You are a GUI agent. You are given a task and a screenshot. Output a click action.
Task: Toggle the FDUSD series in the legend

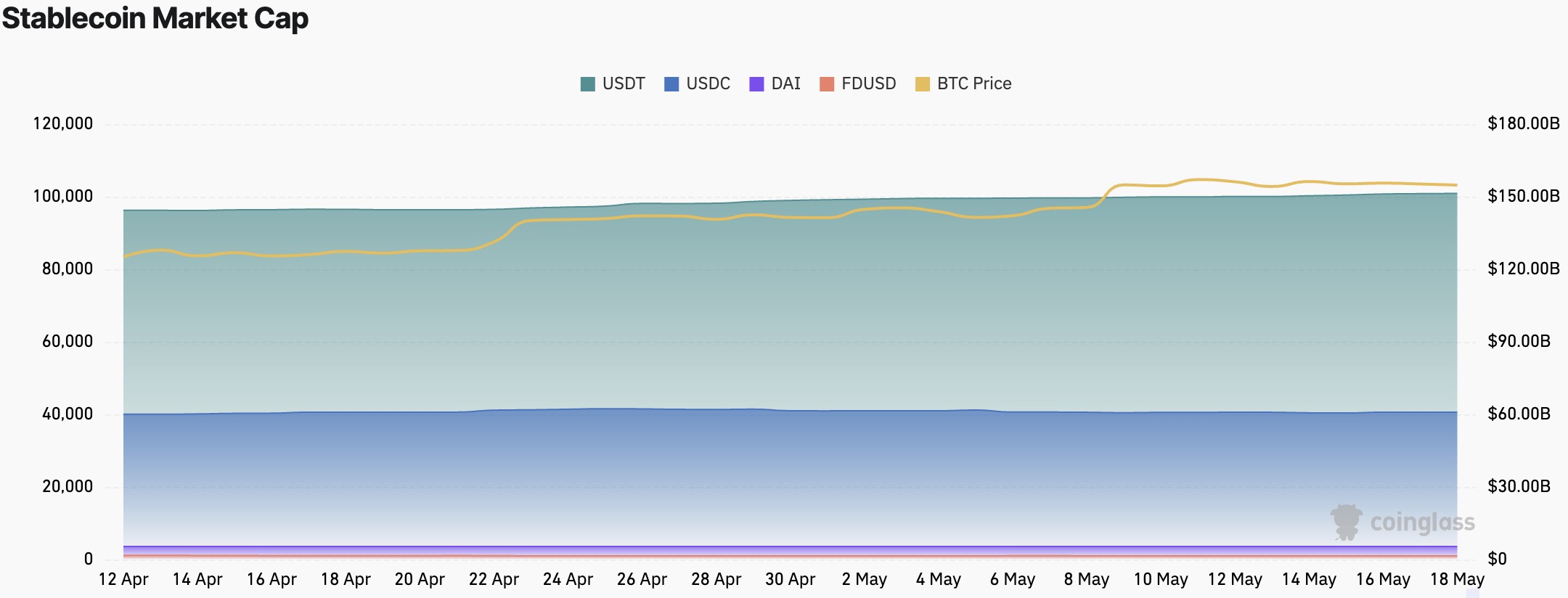857,84
